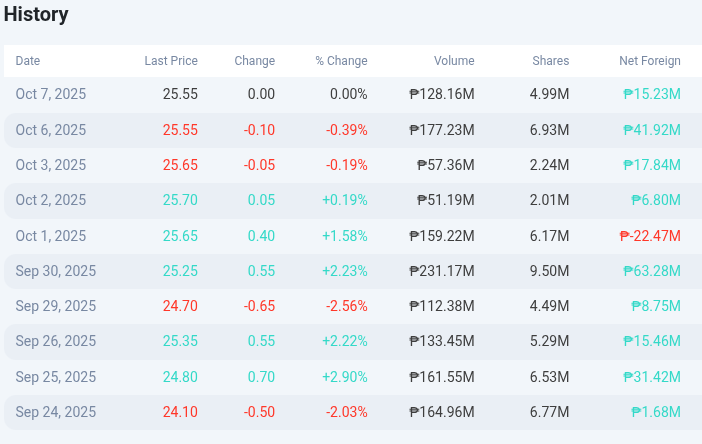This screenshot has height=444, width=702.
Task: Click the History section heading
Action: (36, 15)
